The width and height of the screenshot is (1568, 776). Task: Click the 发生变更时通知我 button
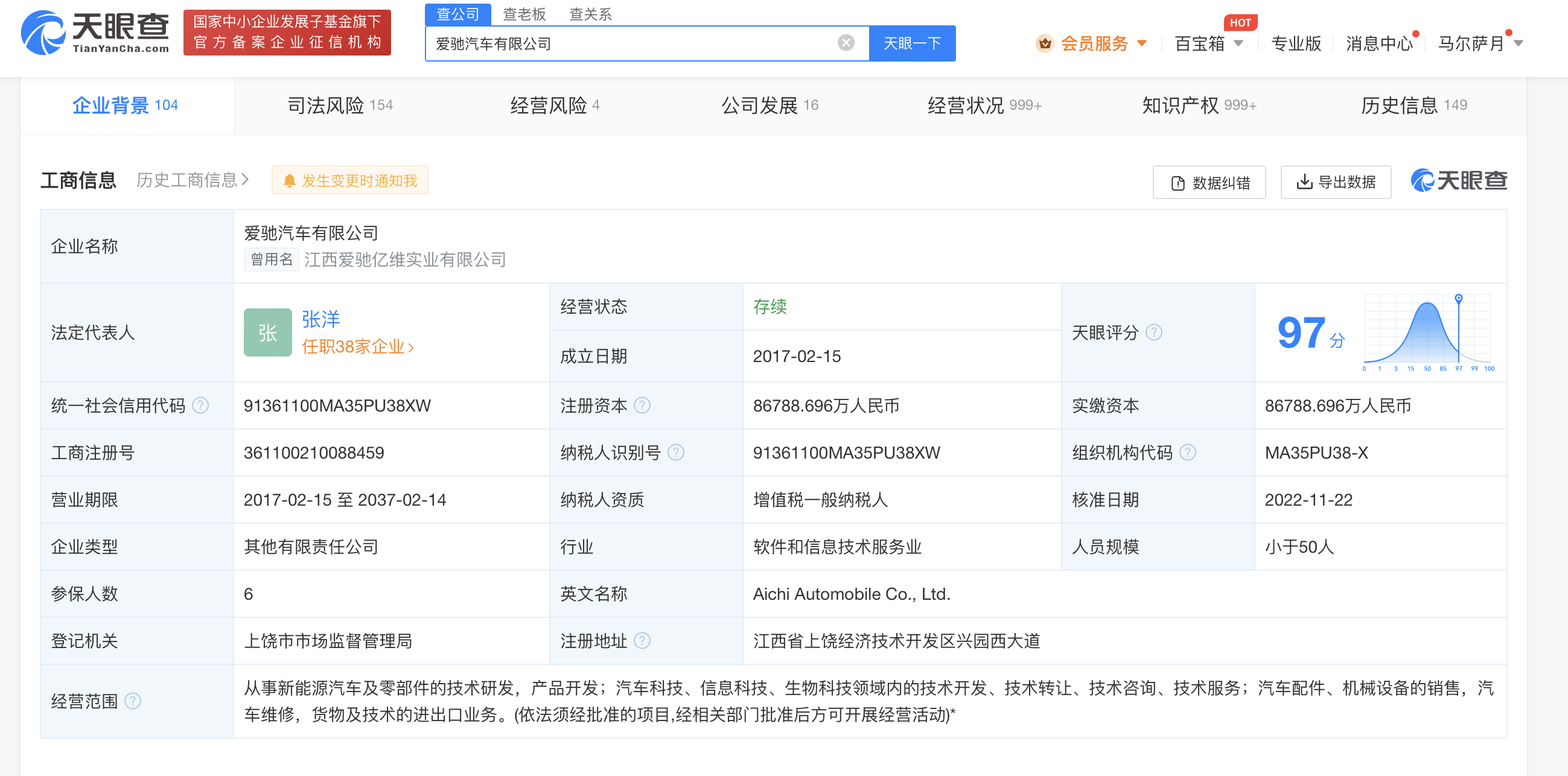(x=350, y=180)
